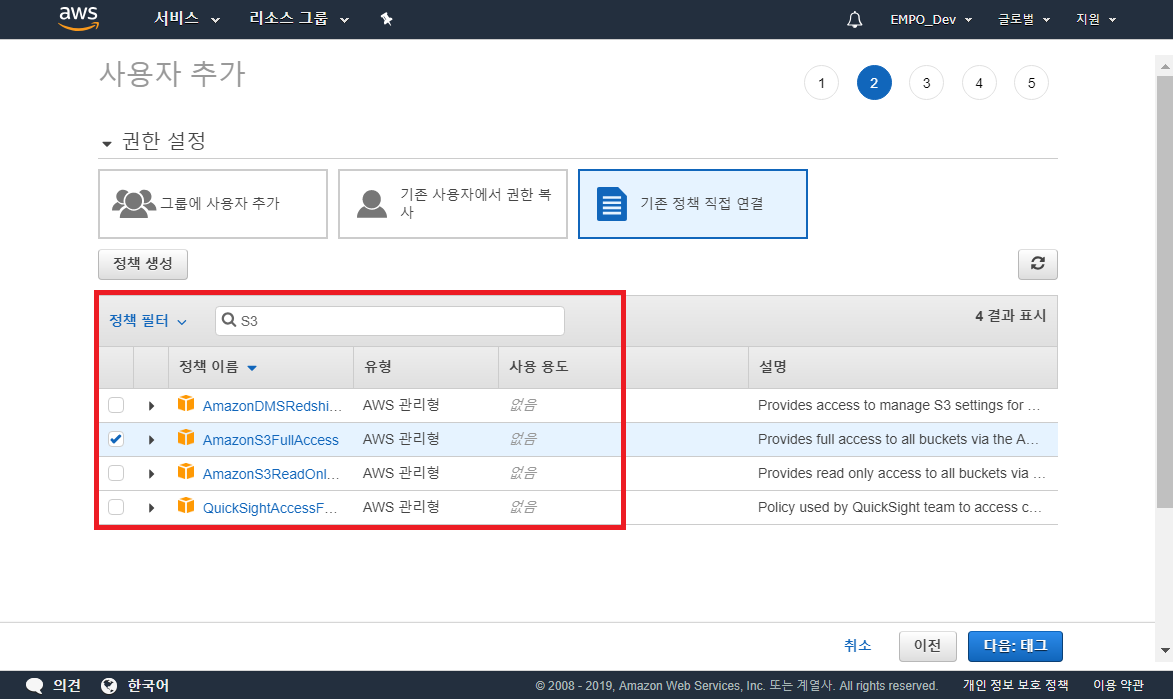The image size is (1173, 699).
Task: Click the group users icon
Action: [134, 204]
